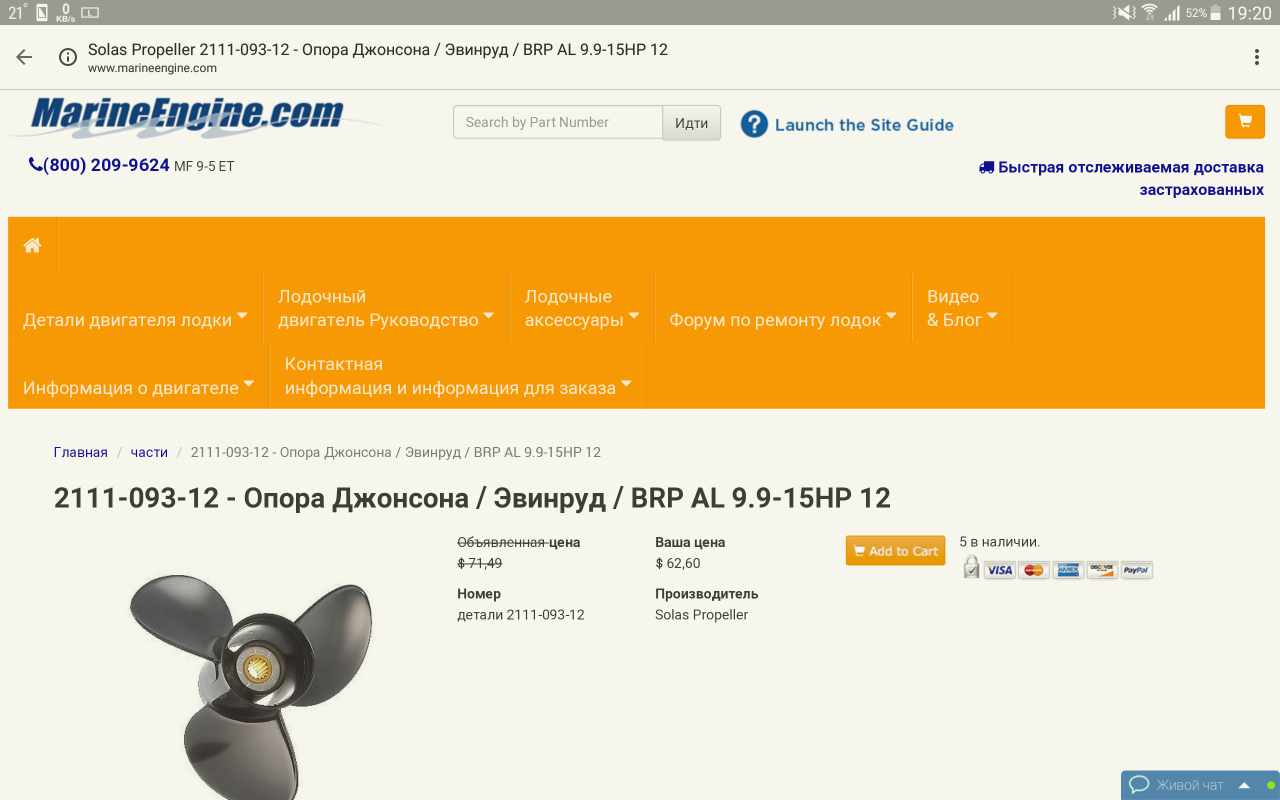Image resolution: width=1280 pixels, height=800 pixels.
Task: Follow the Главная breadcrumb link
Action: tap(80, 452)
